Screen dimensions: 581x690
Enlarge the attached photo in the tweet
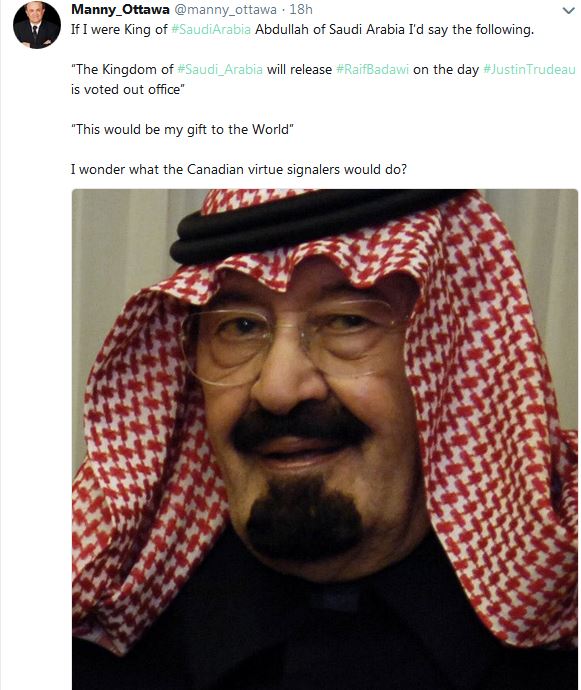click(325, 439)
